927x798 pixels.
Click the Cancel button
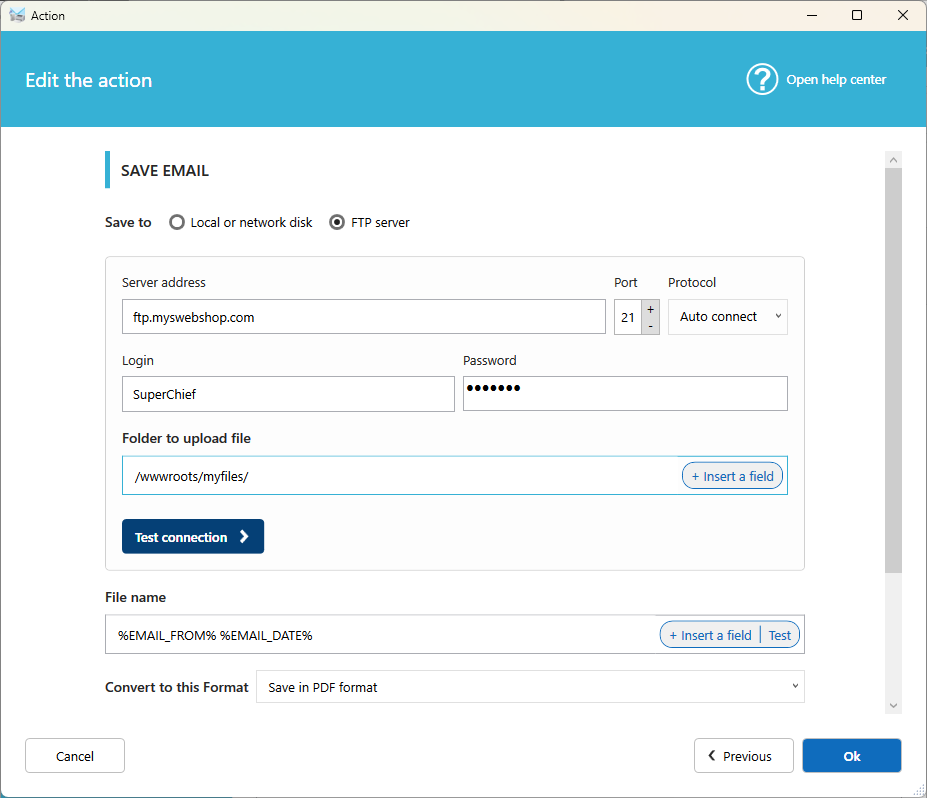pyautogui.click(x=74, y=755)
